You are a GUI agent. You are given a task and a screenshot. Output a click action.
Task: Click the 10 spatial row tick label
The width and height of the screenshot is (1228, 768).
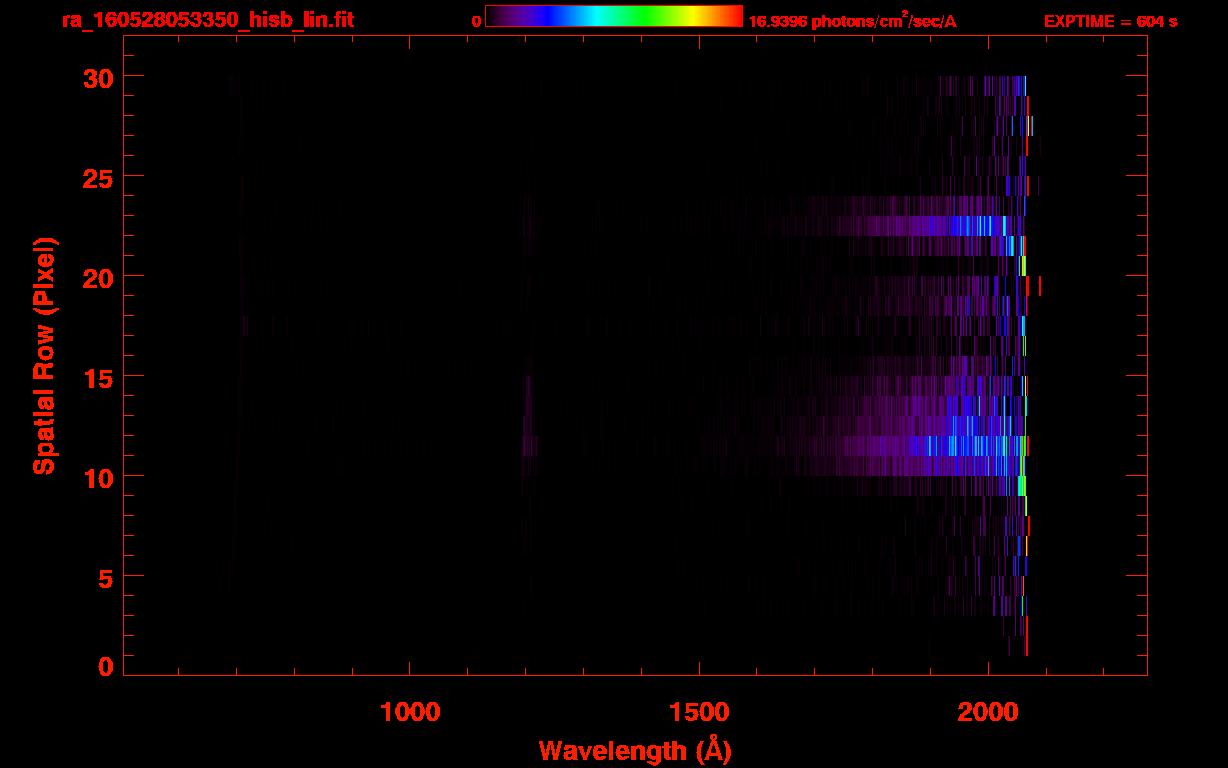coord(97,477)
